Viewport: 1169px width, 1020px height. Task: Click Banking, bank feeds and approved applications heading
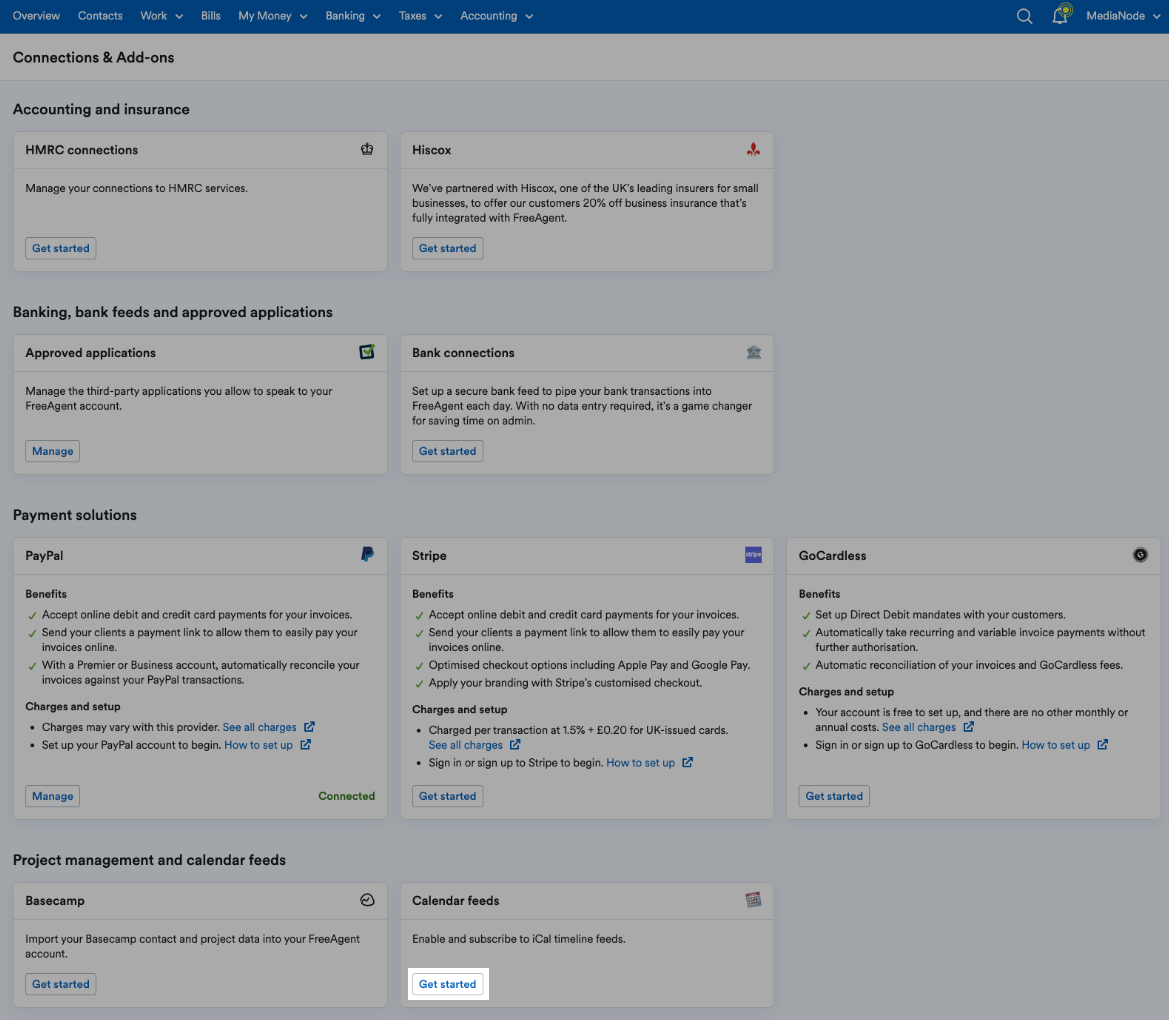coord(173,312)
